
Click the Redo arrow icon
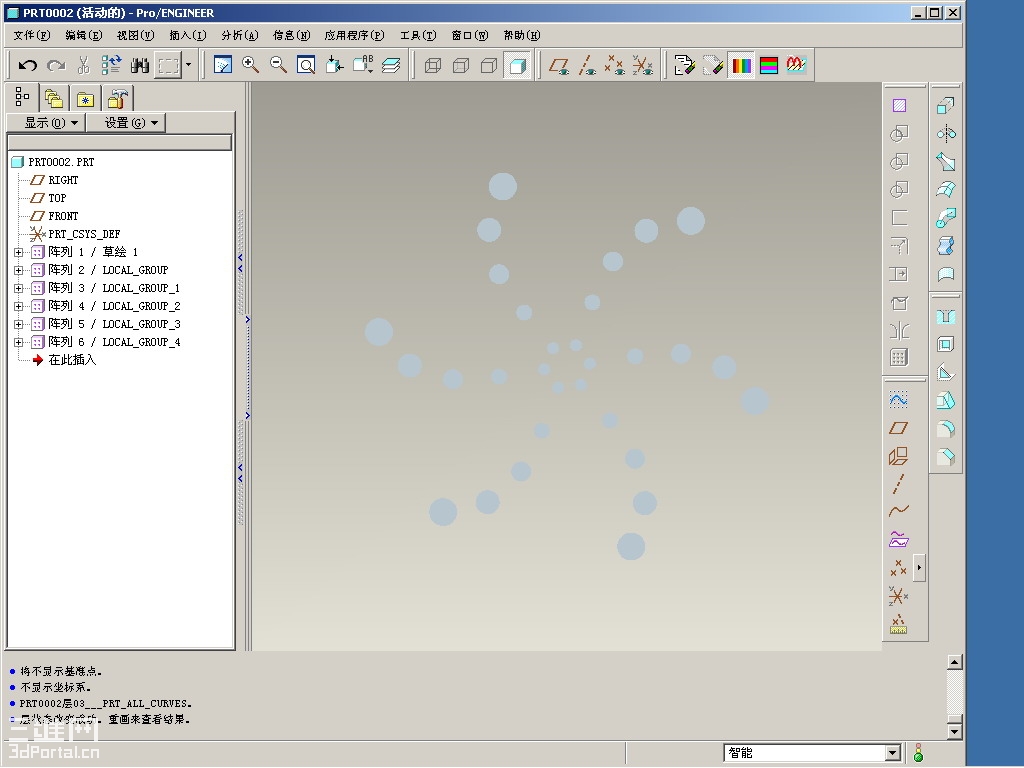tap(56, 65)
